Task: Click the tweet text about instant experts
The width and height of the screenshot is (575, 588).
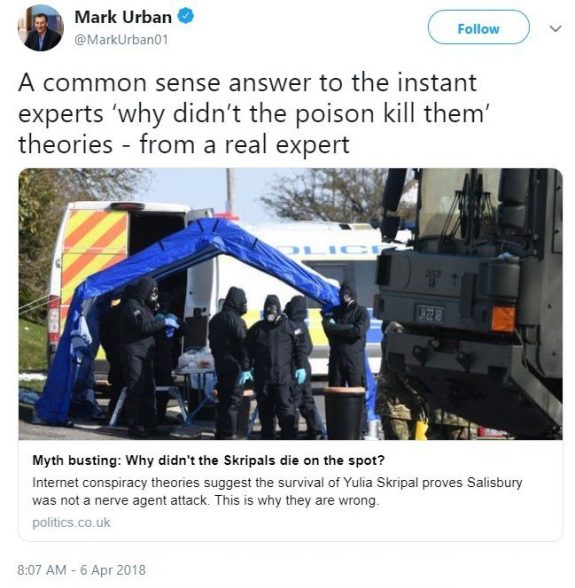Action: click(254, 114)
